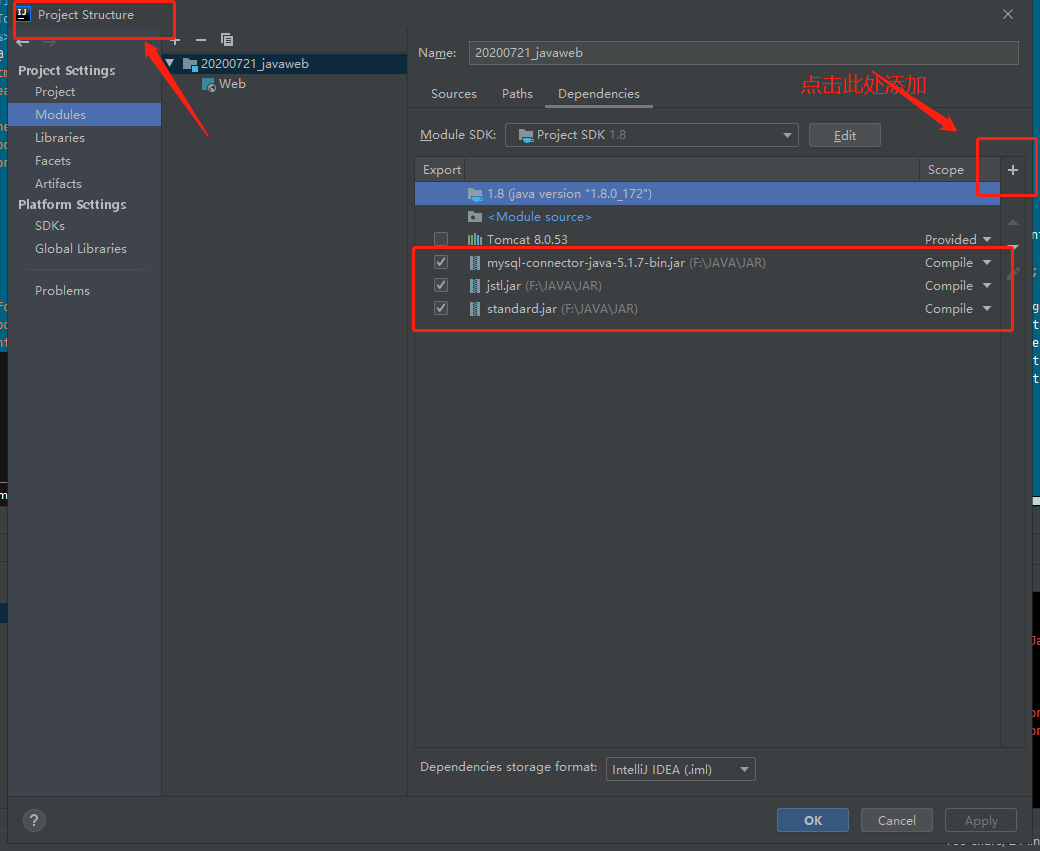The width and height of the screenshot is (1040, 851).
Task: Click the Export column header
Action: coord(441,170)
